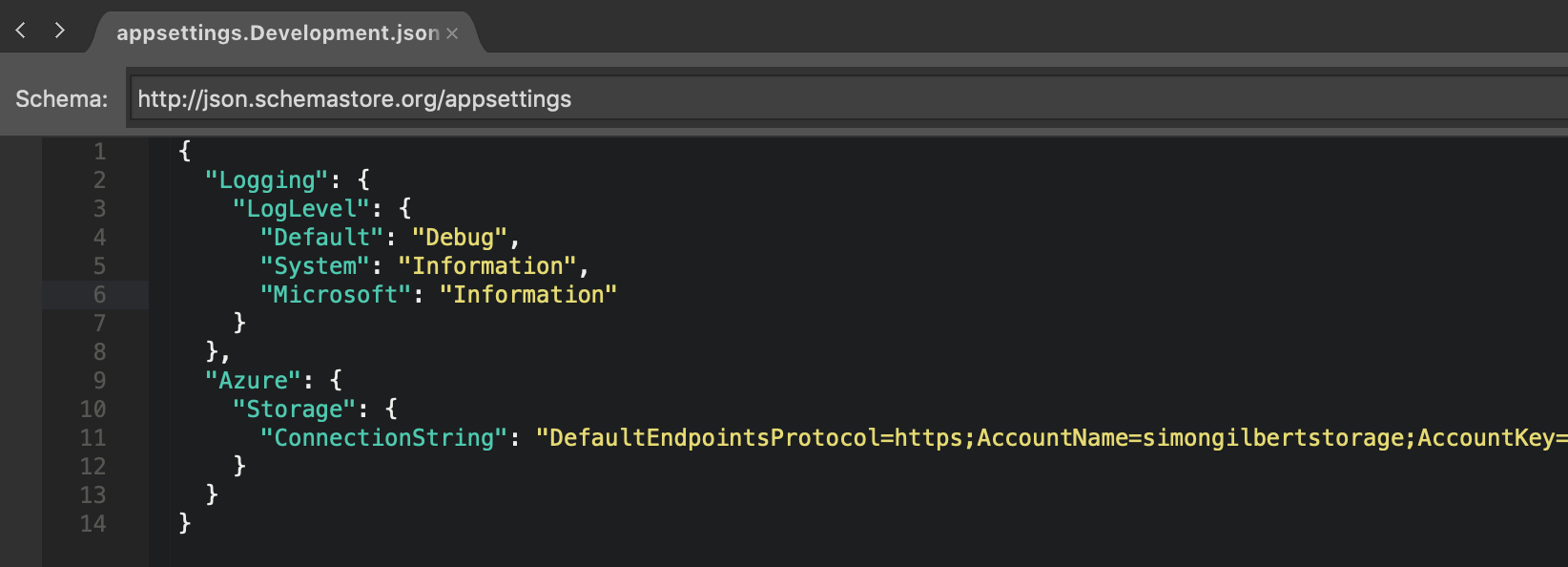Navigate forward with the right arrow icon

coord(59,31)
